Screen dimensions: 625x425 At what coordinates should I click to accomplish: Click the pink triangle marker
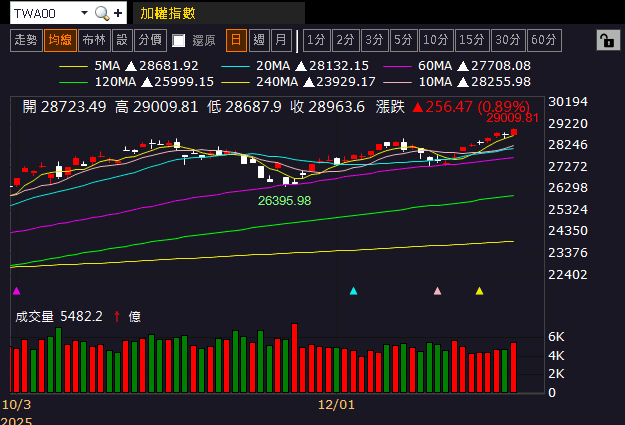click(437, 291)
